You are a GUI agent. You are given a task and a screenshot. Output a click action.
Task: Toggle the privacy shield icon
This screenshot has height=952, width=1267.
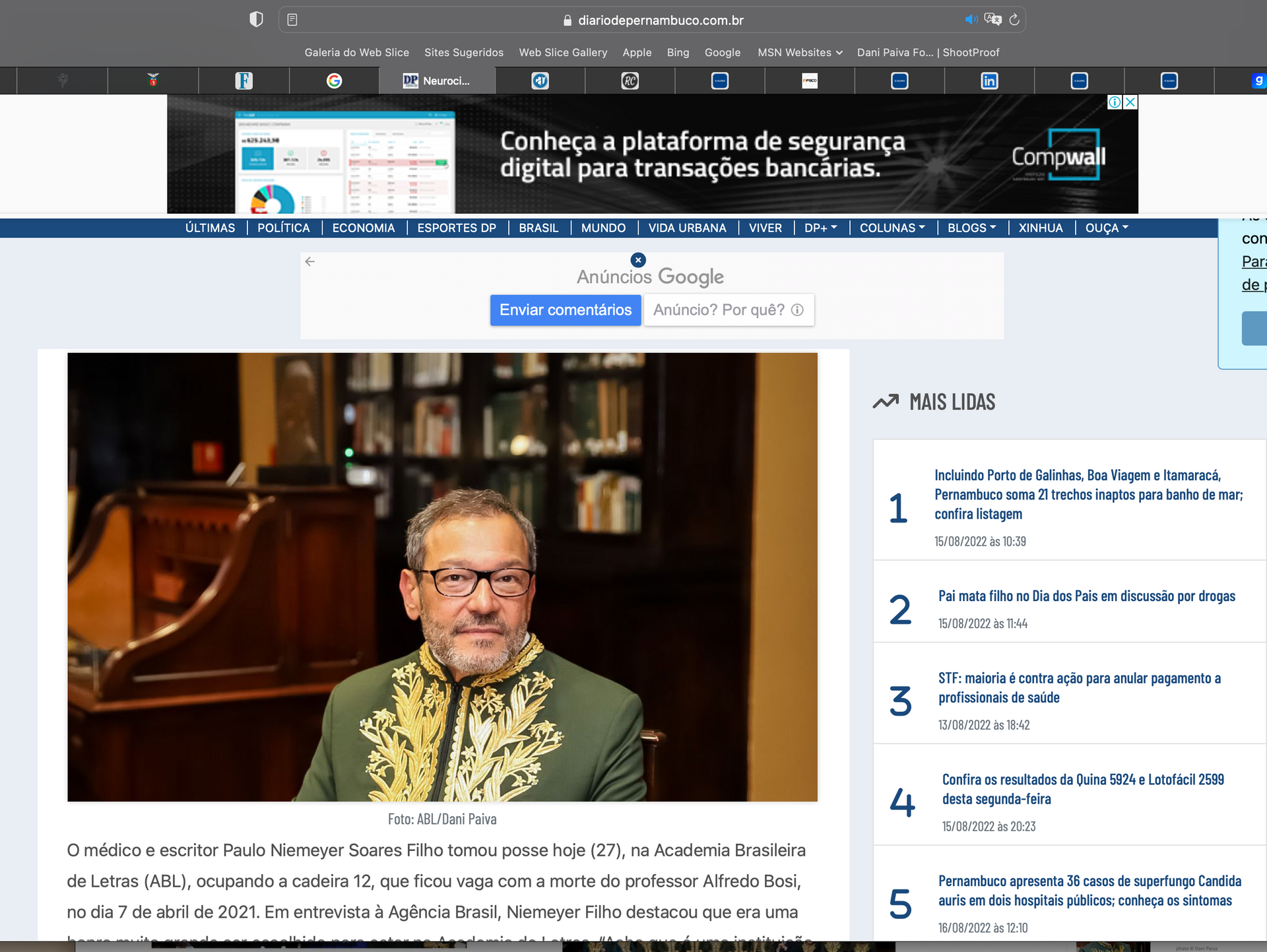coord(256,19)
